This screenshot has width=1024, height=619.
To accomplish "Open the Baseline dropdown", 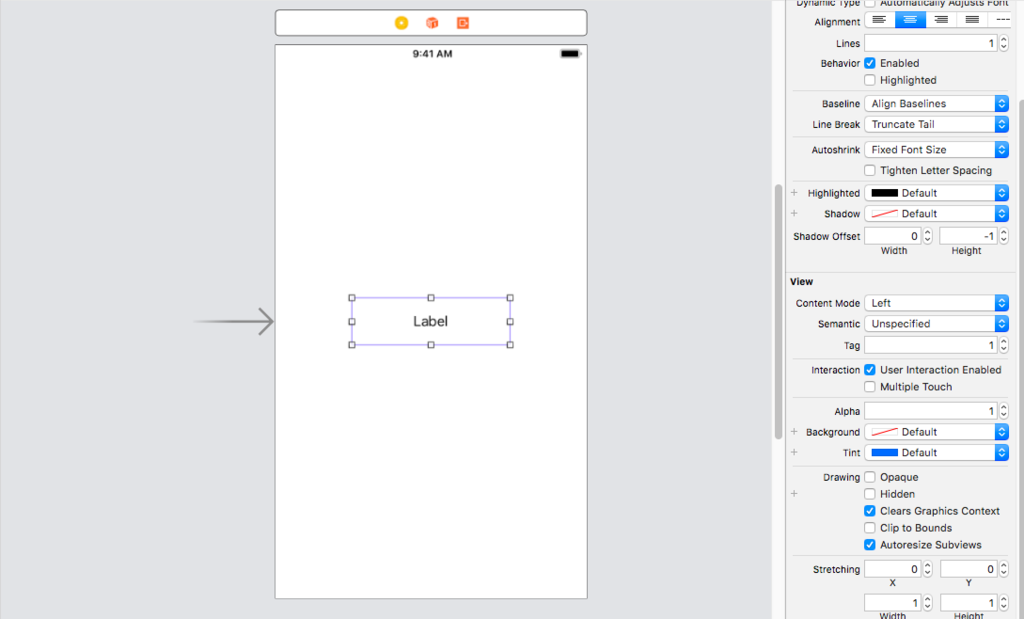I will 936,104.
